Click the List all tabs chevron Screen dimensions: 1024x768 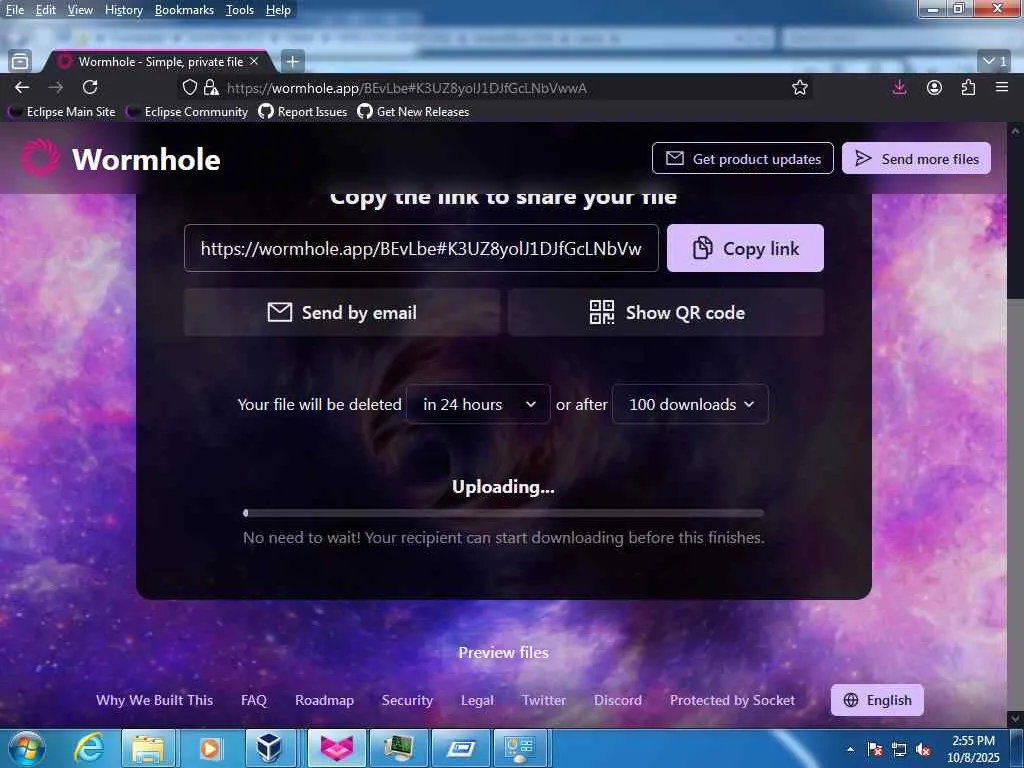995,61
